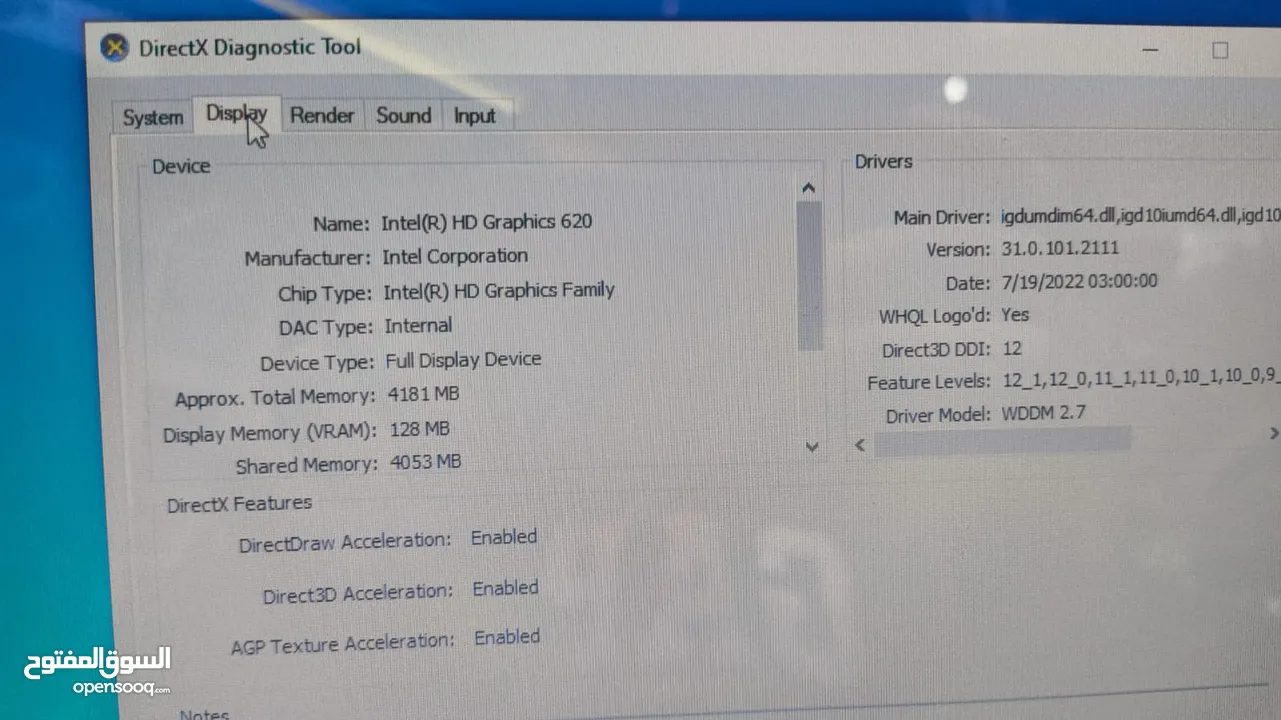Click the DirectDraw Acceleration Enabled value
This screenshot has width=1281, height=720.
coord(504,537)
